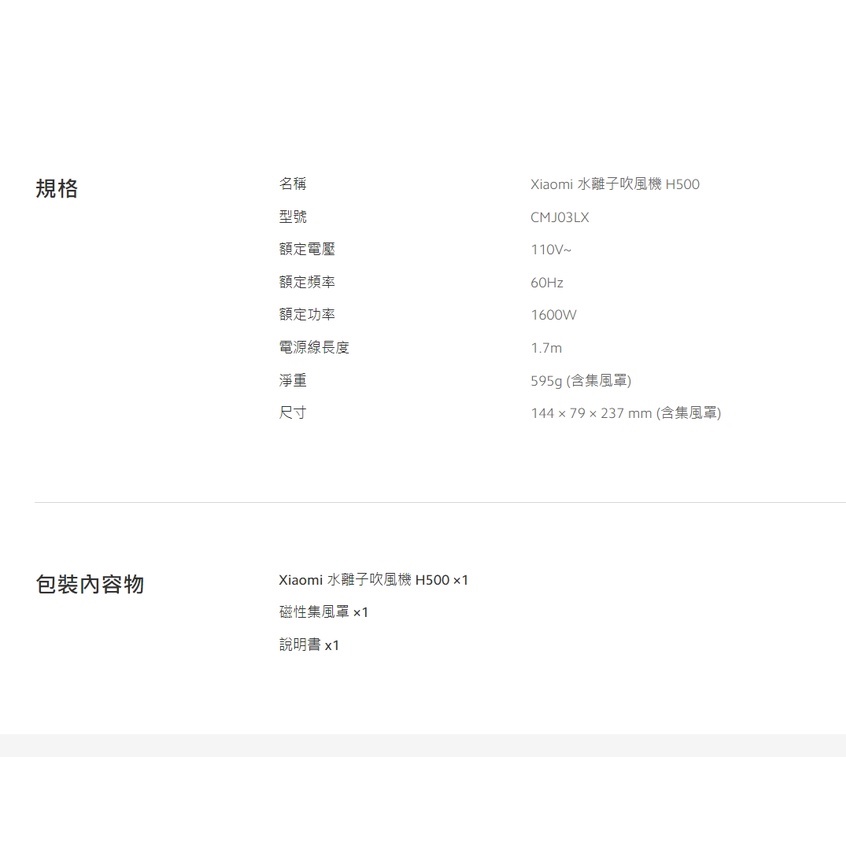Click the 名稱 label
Viewport: 846px width, 846px height.
click(x=293, y=184)
